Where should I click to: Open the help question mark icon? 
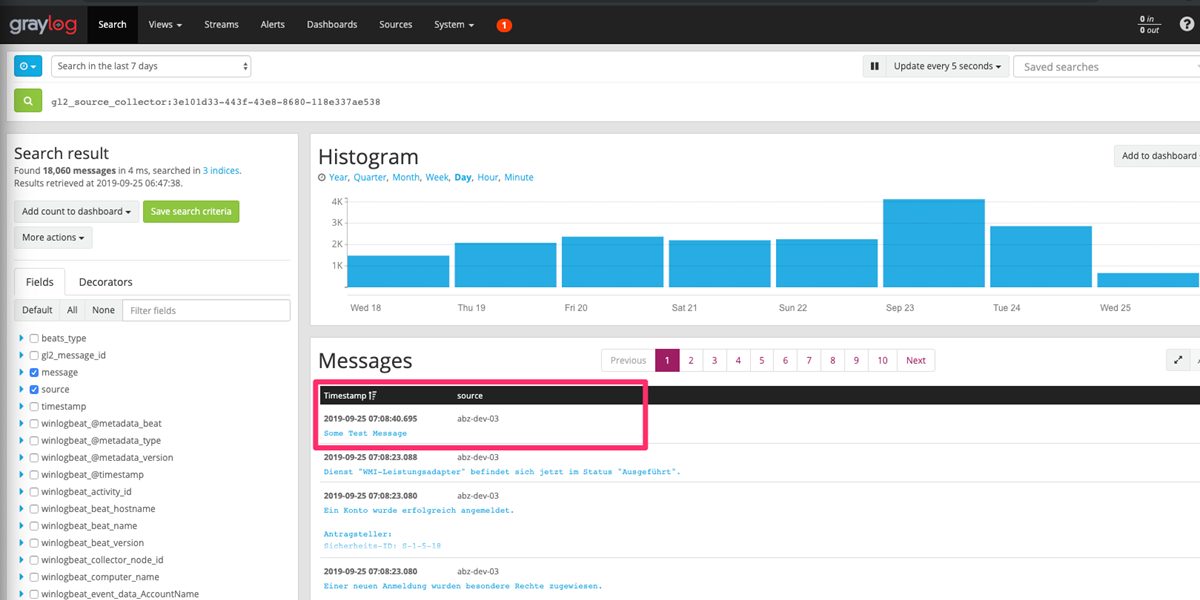pos(1186,24)
